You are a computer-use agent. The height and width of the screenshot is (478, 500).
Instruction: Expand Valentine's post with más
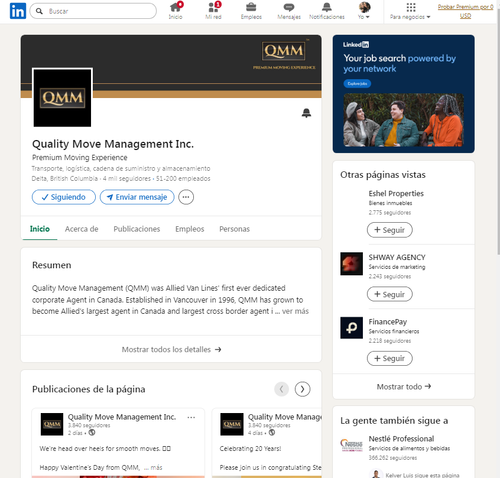tap(156, 467)
